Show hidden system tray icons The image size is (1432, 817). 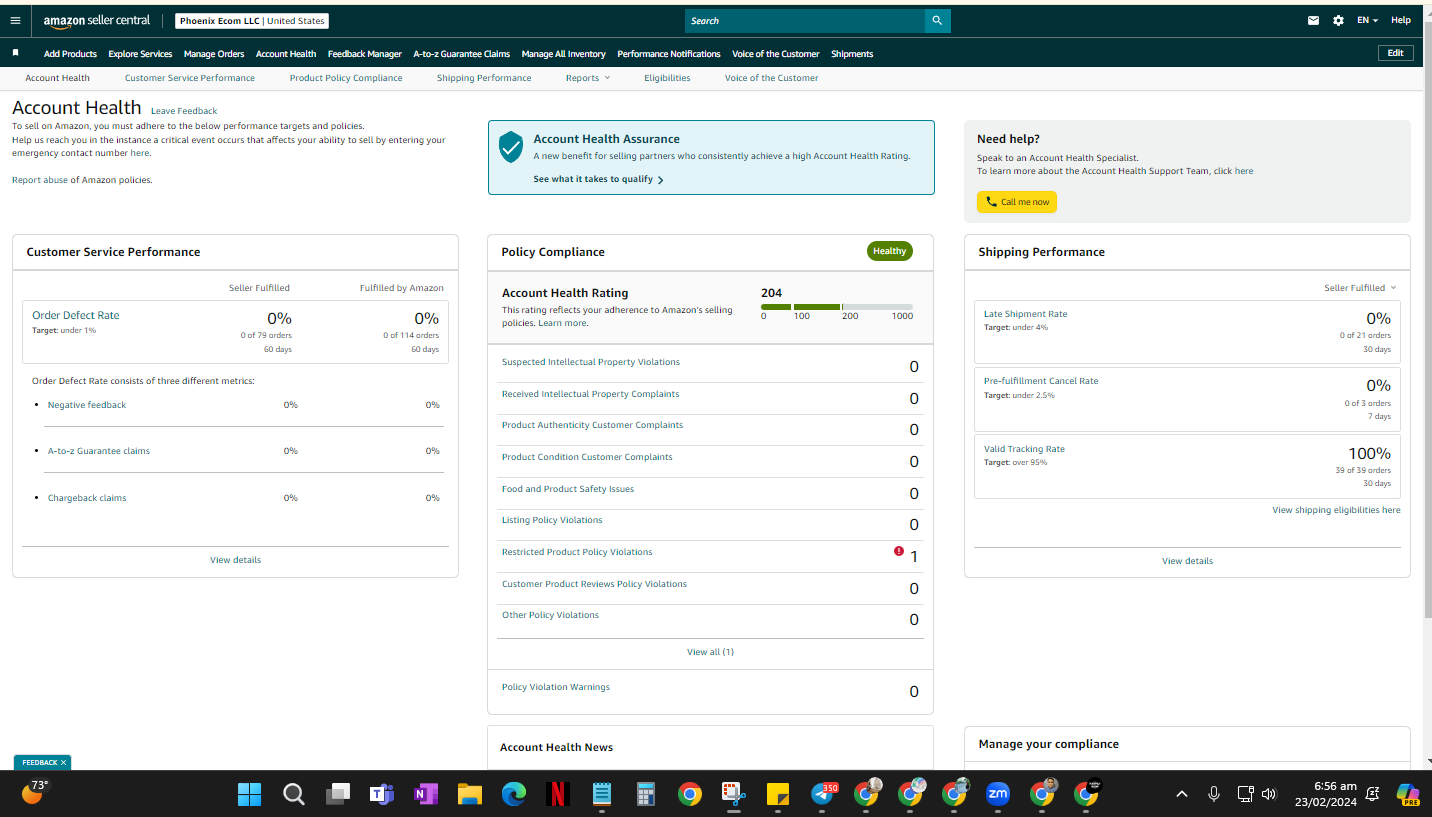tap(1182, 794)
